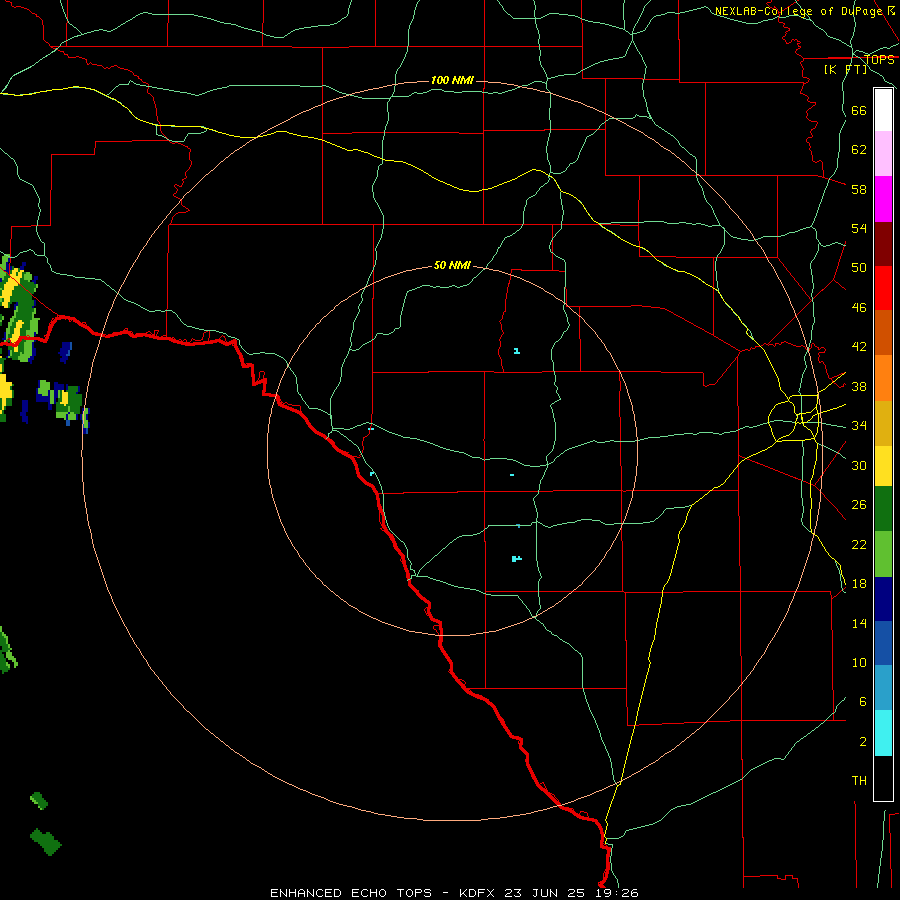This screenshot has width=900, height=900.
Task: Click the dark red 54 kft swatch
Action: (x=883, y=244)
